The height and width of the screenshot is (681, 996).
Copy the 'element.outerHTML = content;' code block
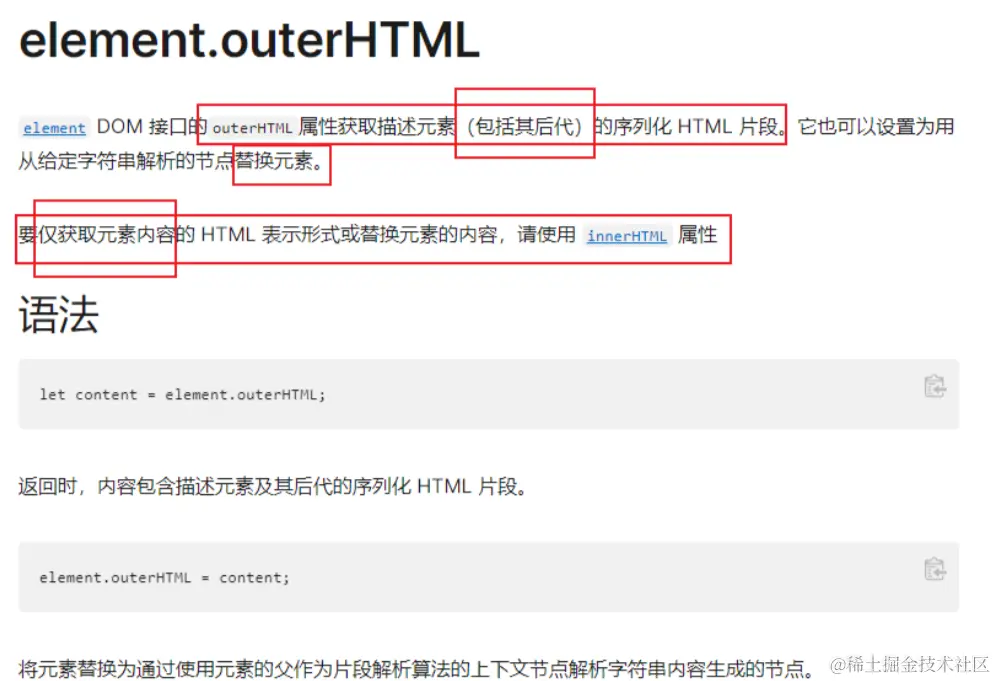click(x=934, y=569)
